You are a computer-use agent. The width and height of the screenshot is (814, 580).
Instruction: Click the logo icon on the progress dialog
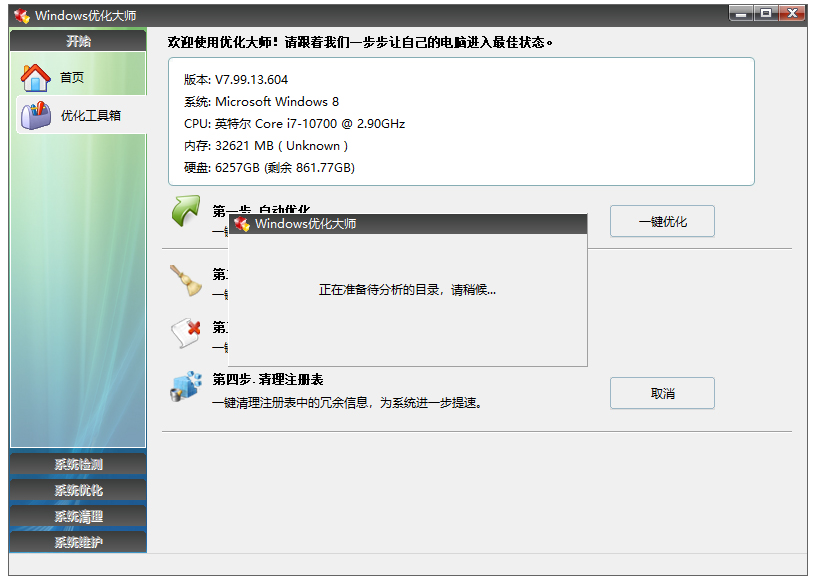click(243, 223)
